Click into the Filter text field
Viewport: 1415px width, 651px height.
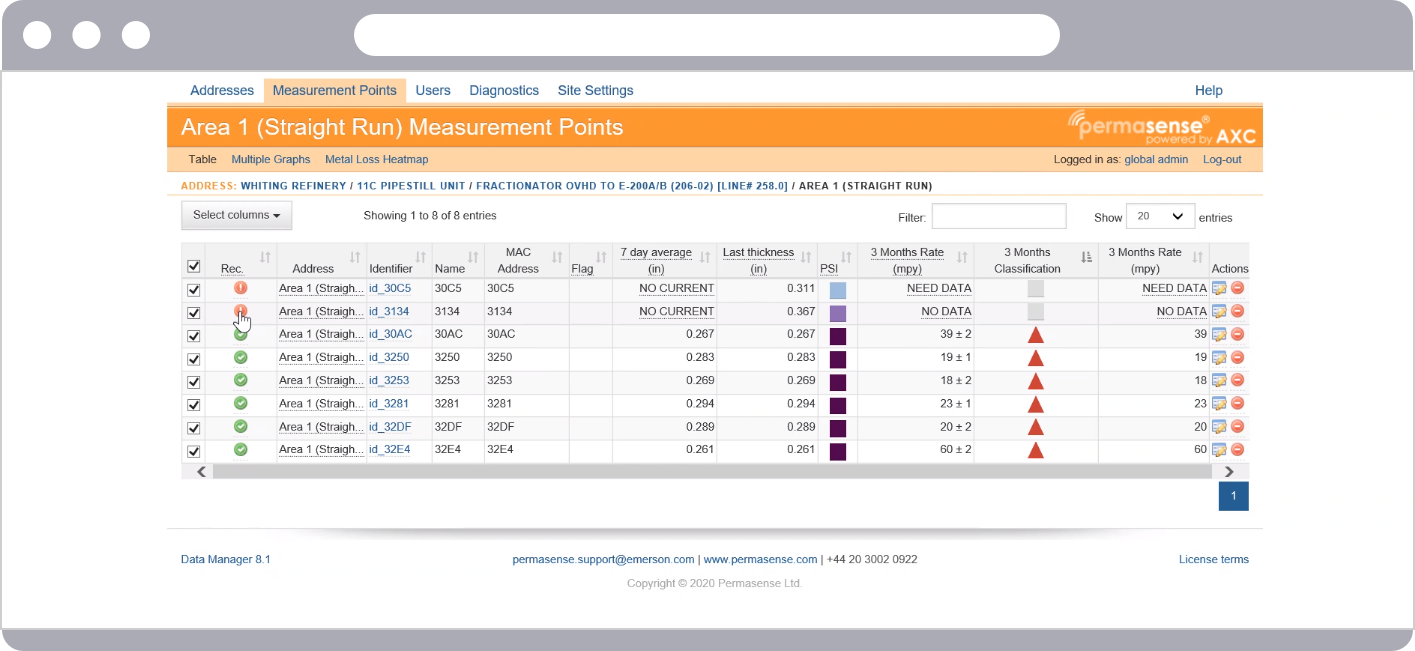[x=999, y=216]
